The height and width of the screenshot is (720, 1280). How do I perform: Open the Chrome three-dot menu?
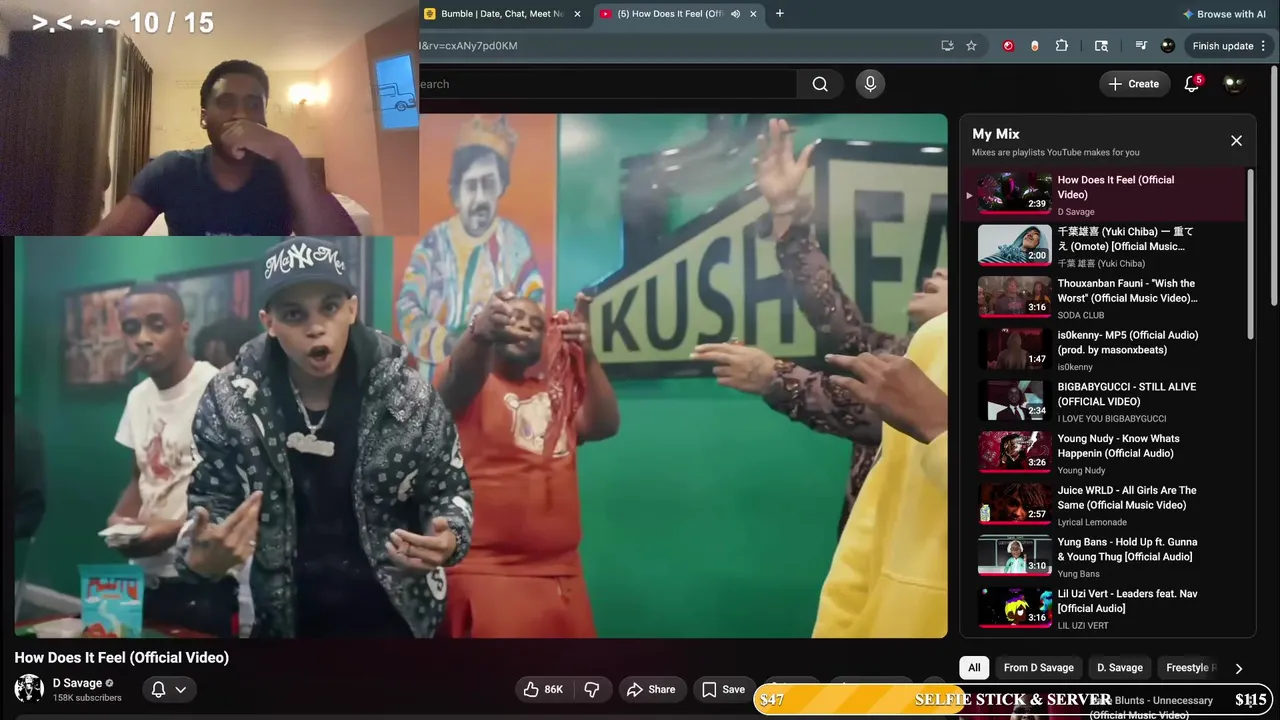pyautogui.click(x=1263, y=46)
